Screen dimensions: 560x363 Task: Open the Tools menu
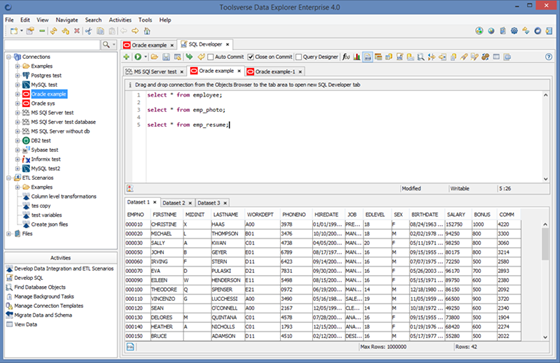[x=145, y=20]
